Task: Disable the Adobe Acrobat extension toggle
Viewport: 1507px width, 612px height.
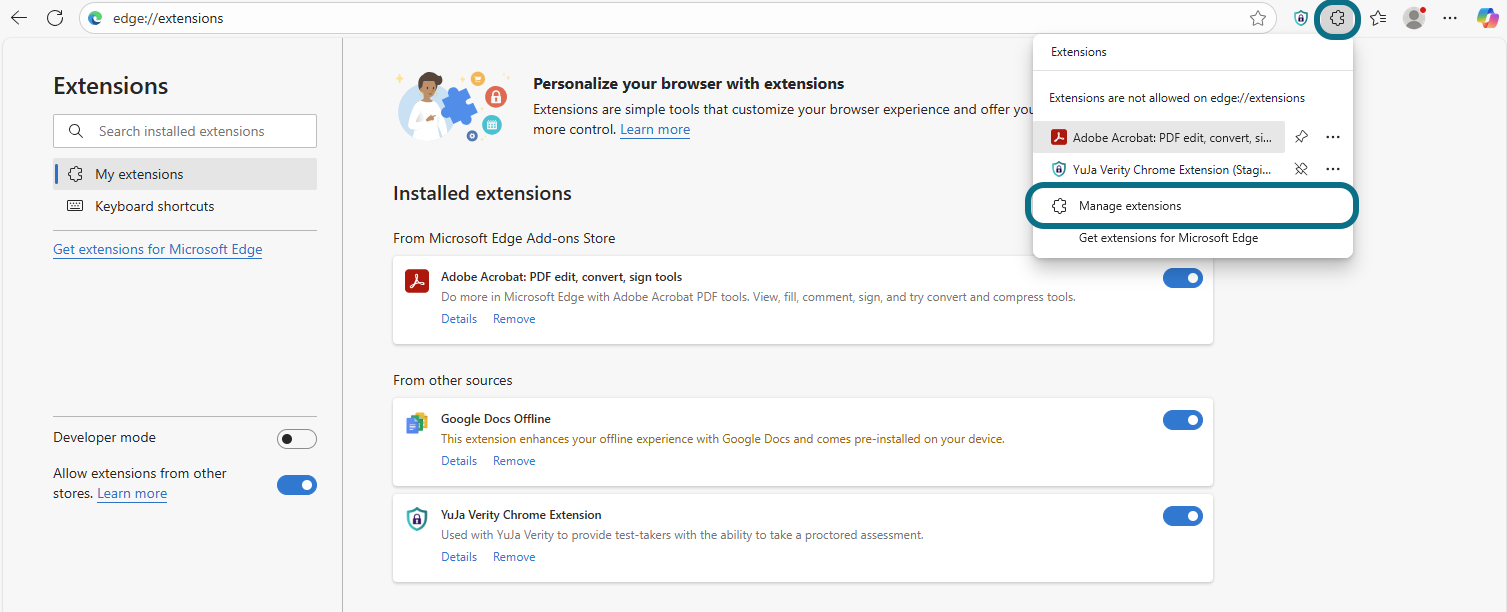Action: (x=1182, y=278)
